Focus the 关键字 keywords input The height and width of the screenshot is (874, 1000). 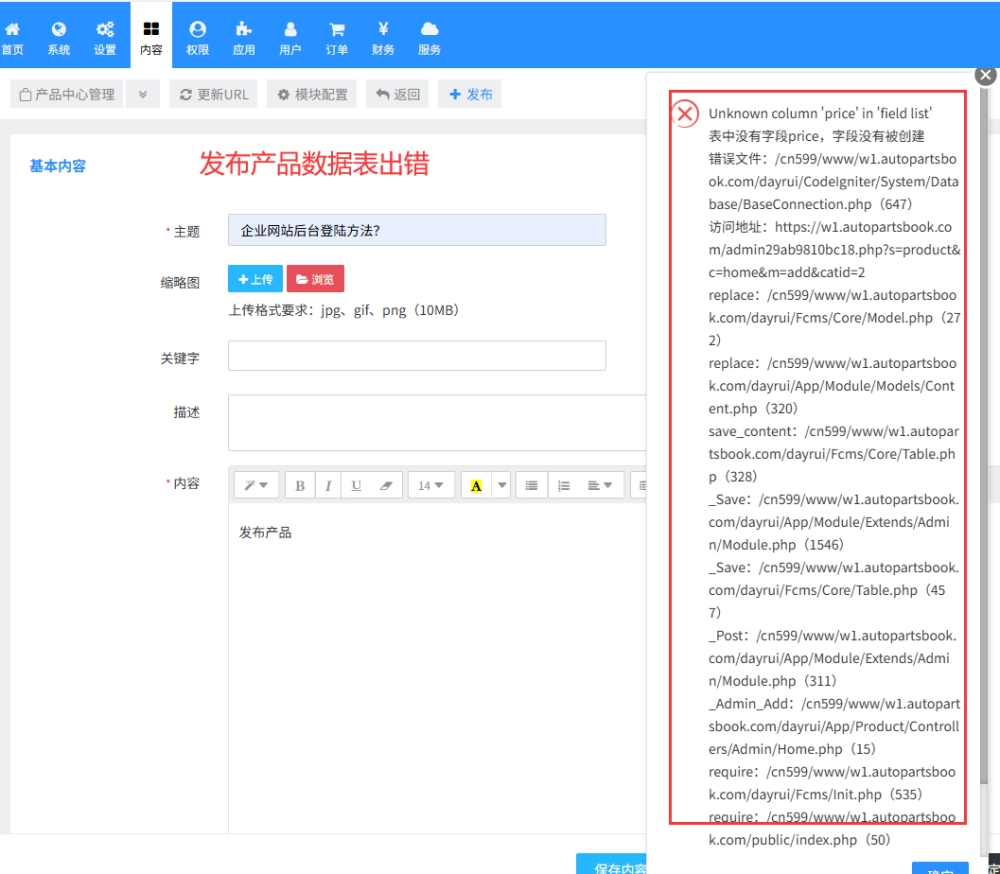417,355
